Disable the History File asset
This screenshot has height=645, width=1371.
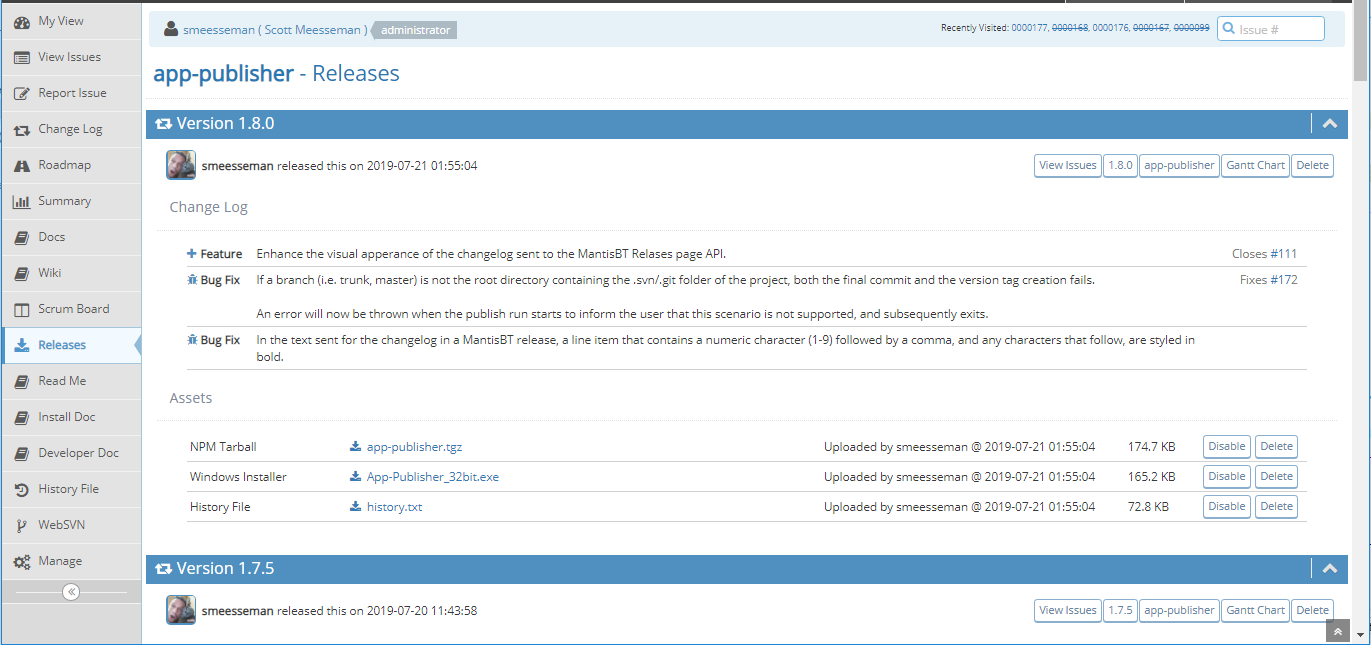[x=1227, y=507]
